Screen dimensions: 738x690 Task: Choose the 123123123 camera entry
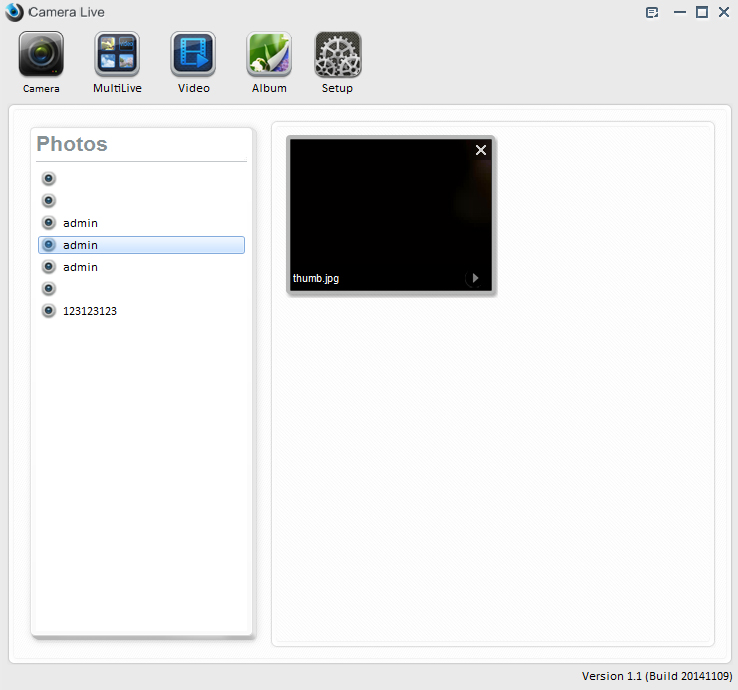pos(90,311)
